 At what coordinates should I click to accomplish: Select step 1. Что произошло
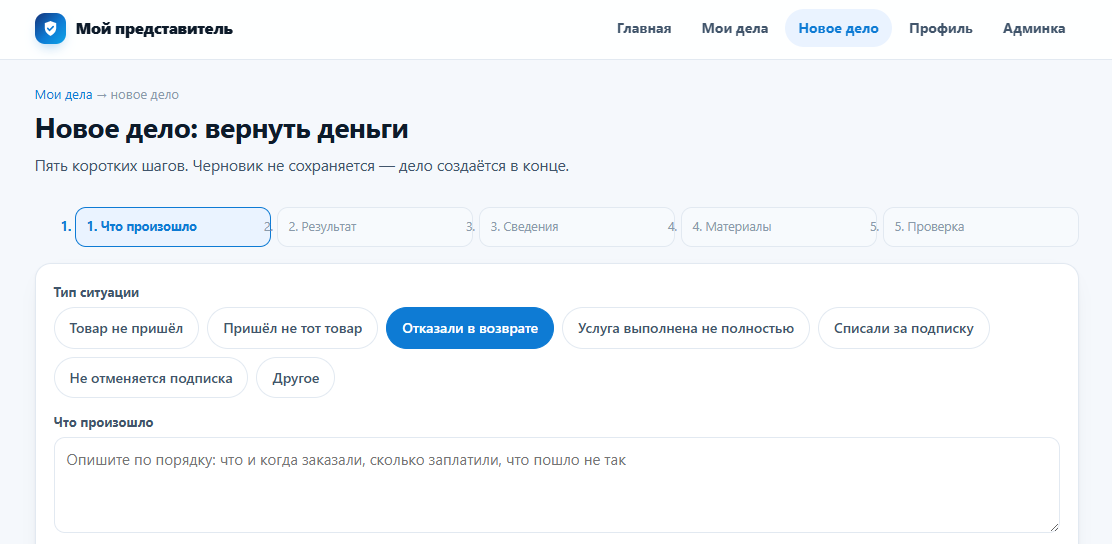[x=173, y=227]
